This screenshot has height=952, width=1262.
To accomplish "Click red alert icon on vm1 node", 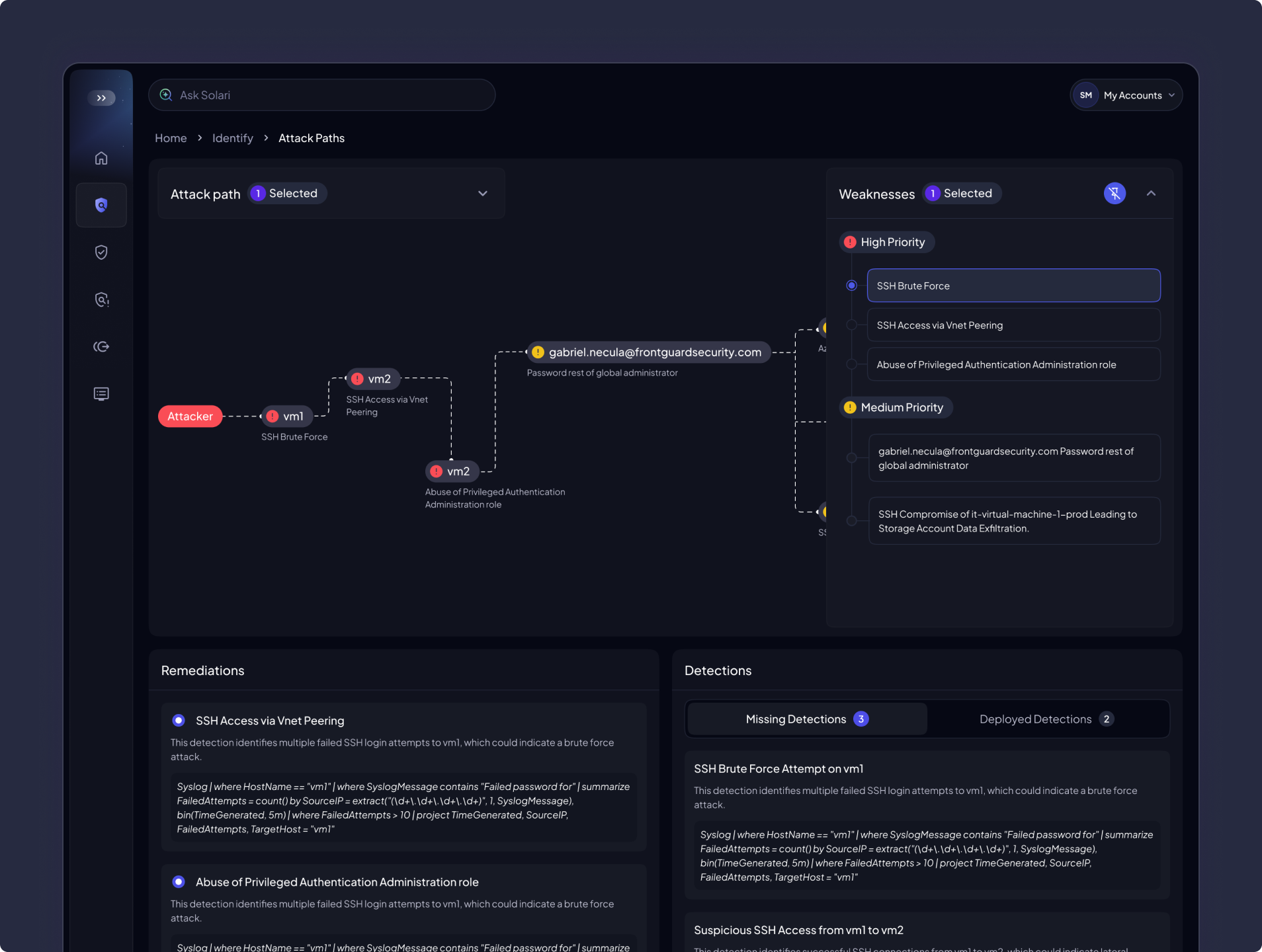I will pyautogui.click(x=273, y=416).
